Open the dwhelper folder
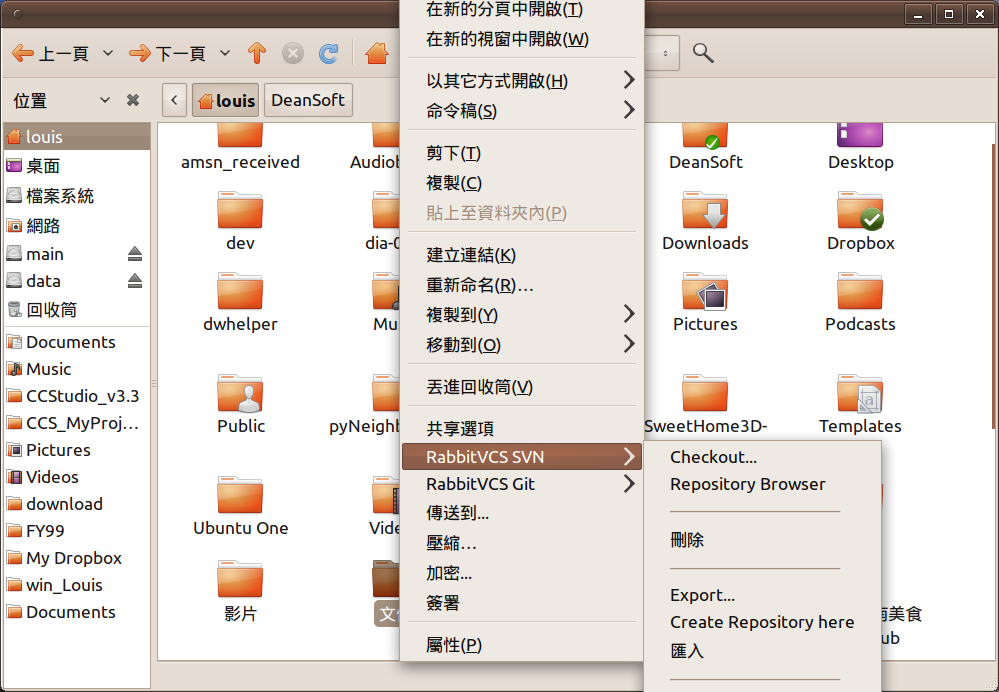Image resolution: width=999 pixels, height=692 pixels. click(x=240, y=302)
